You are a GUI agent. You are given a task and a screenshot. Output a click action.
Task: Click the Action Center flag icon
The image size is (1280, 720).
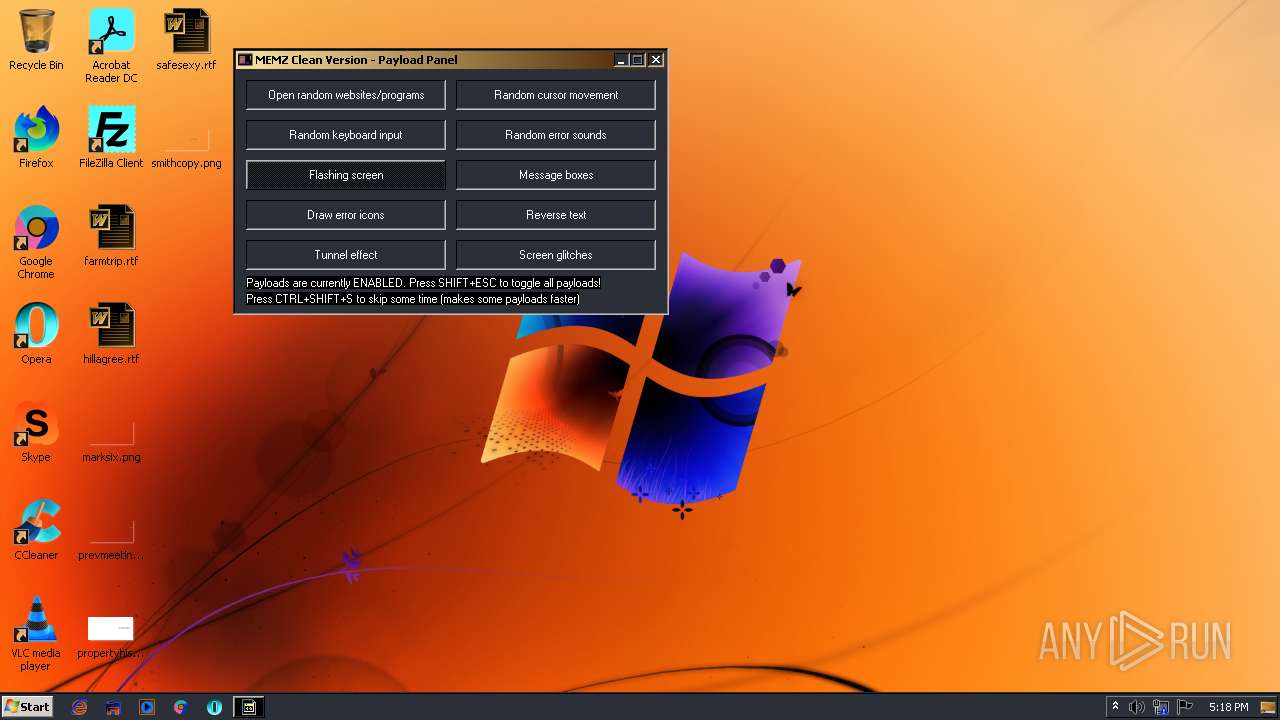(1185, 707)
